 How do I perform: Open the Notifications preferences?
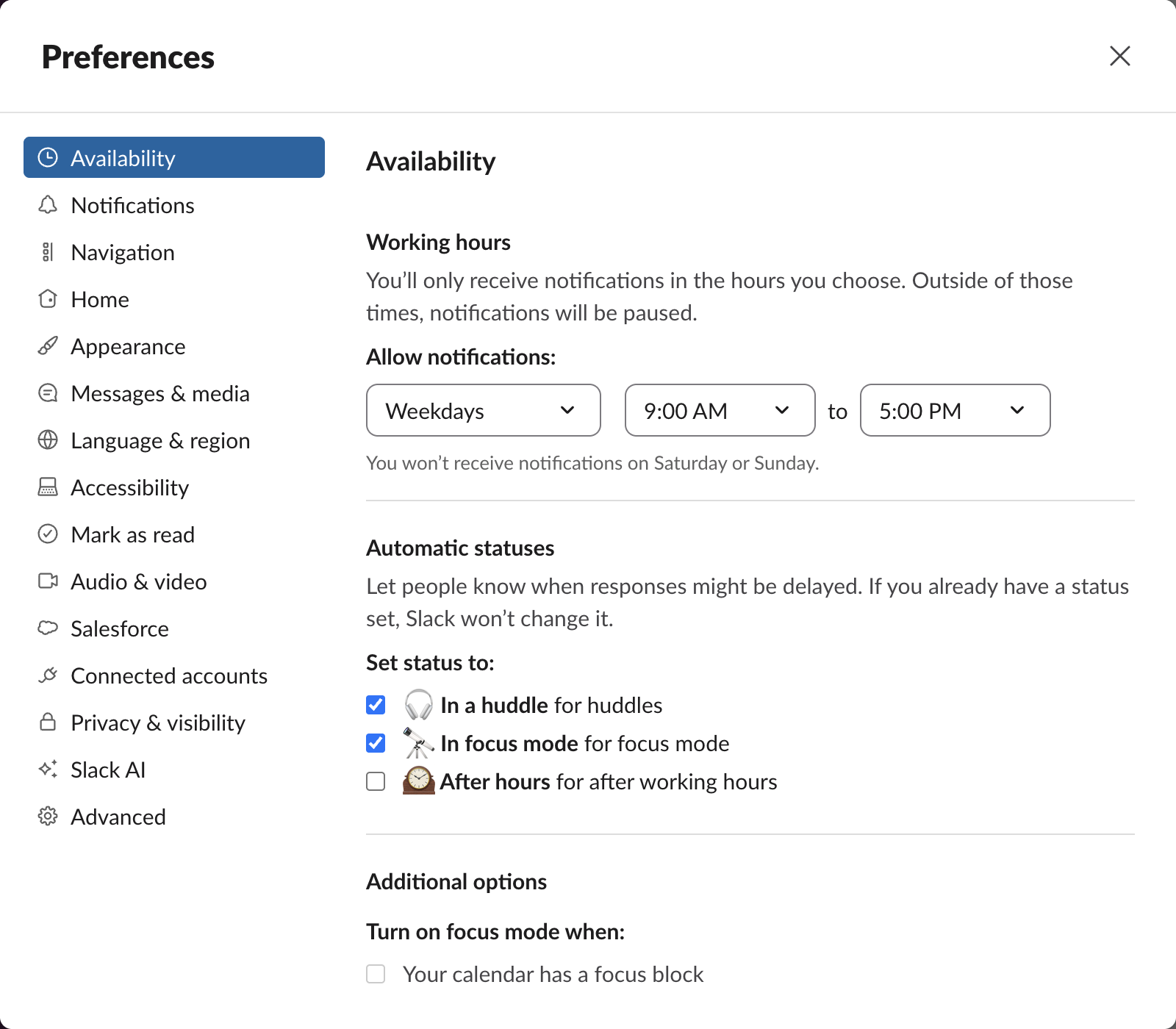[174, 204]
